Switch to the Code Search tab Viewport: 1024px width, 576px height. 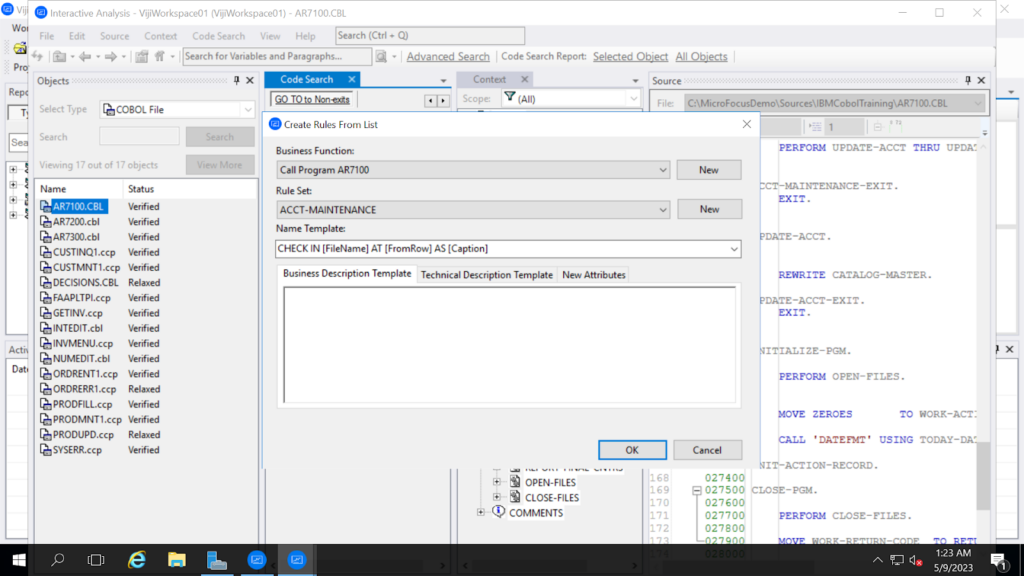click(x=306, y=80)
